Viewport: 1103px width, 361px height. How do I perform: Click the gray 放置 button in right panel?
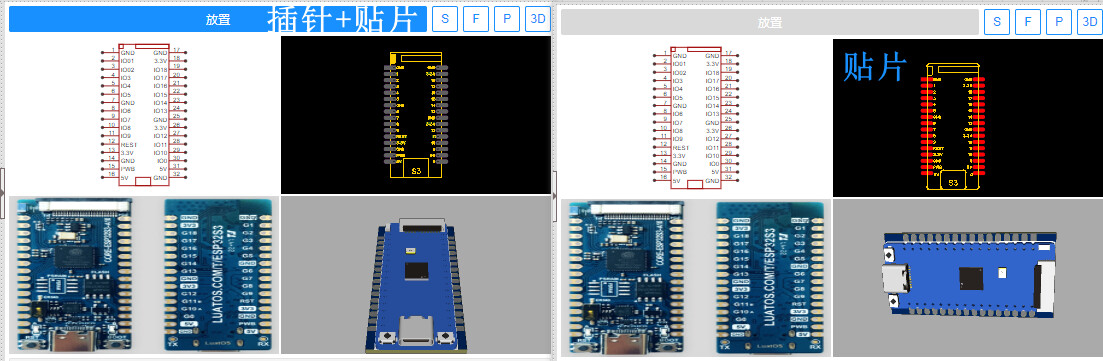tap(770, 23)
